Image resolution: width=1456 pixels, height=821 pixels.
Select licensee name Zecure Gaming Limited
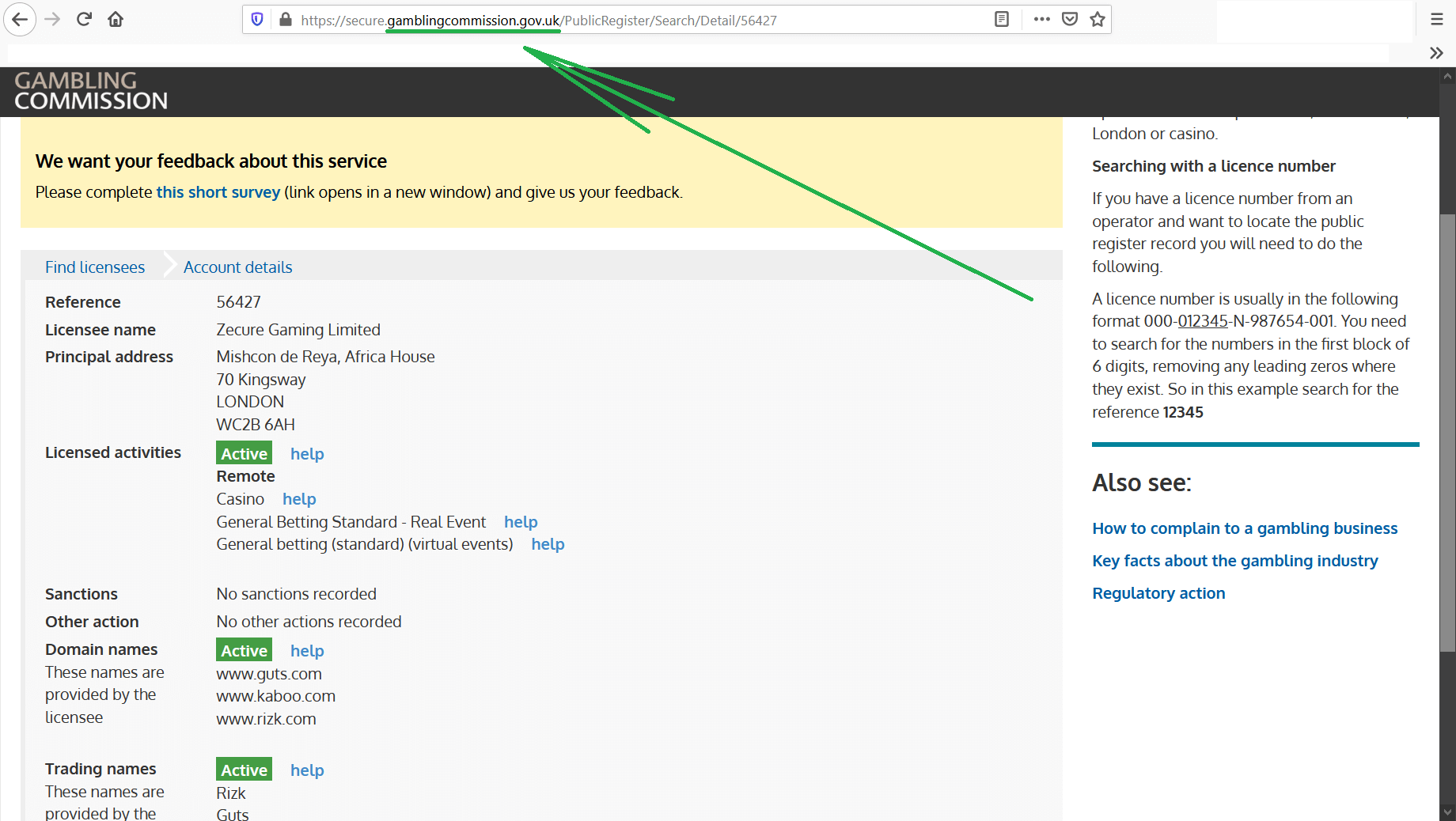point(298,330)
